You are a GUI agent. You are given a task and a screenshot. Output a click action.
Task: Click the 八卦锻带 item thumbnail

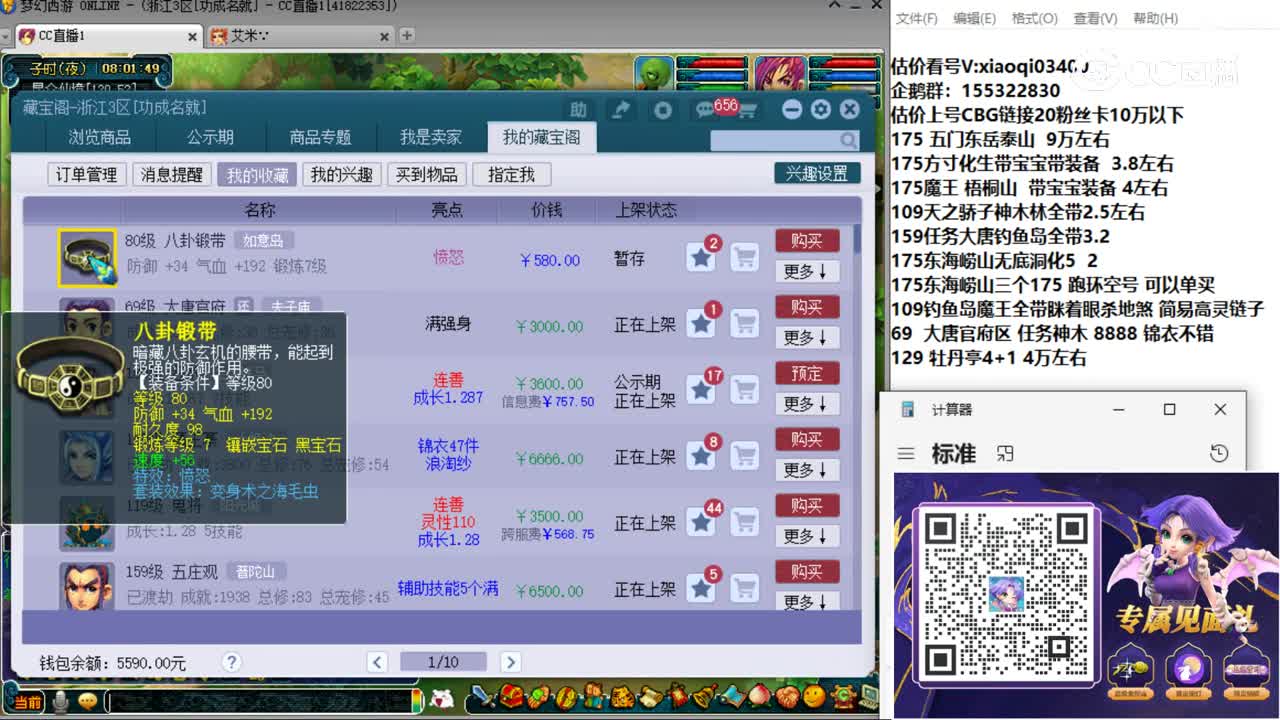pyautogui.click(x=87, y=258)
